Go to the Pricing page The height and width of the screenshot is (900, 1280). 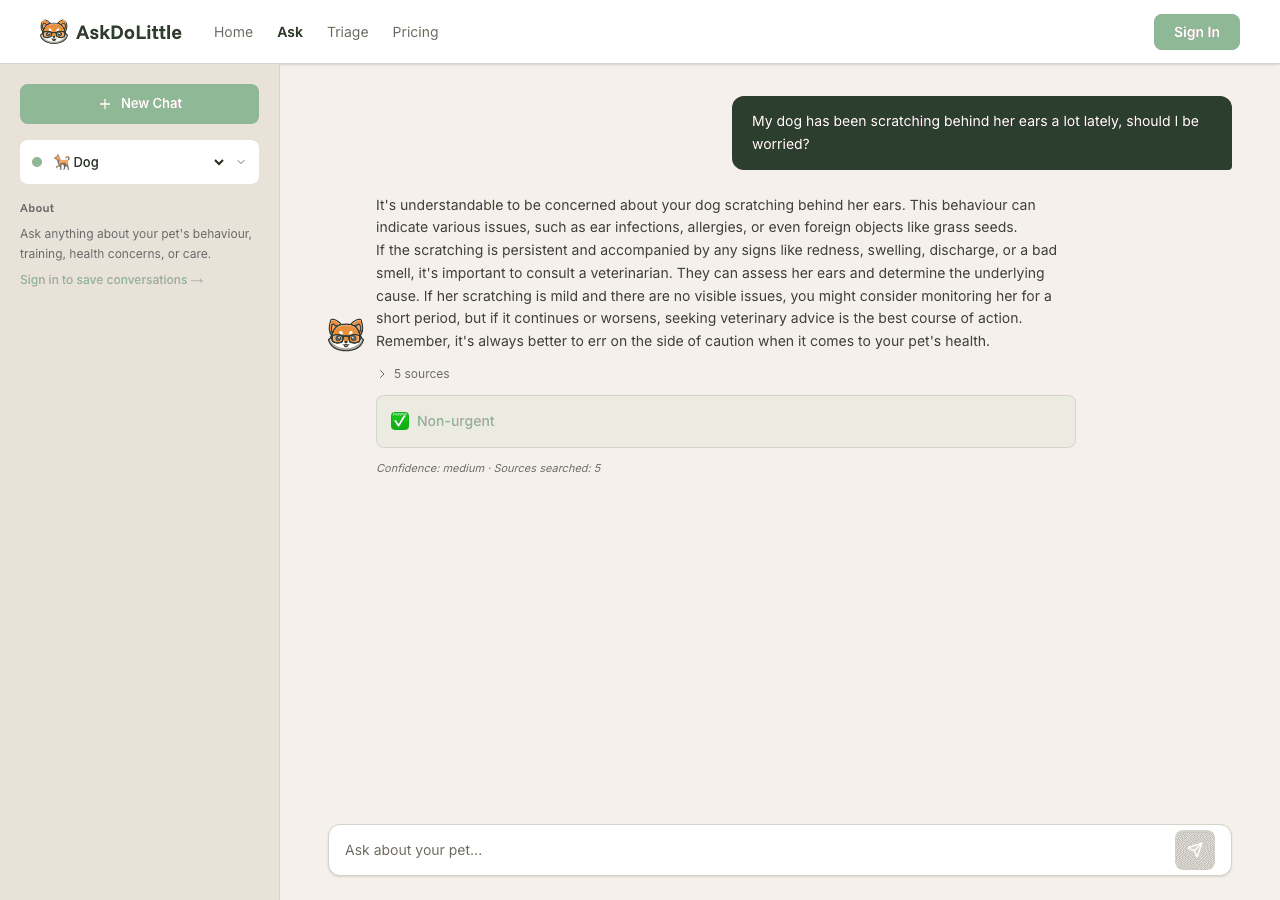point(415,31)
